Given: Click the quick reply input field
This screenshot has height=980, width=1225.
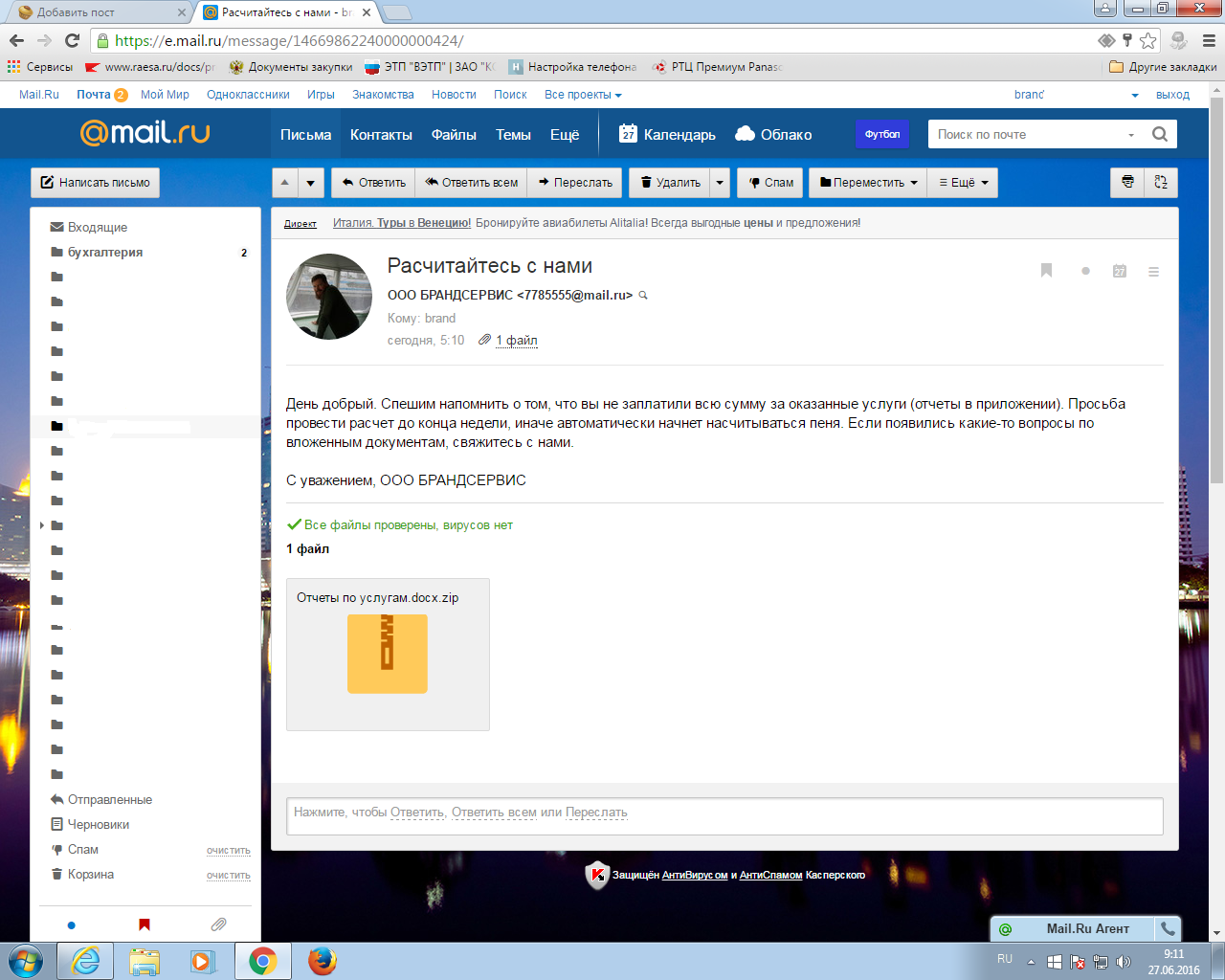Looking at the screenshot, I should (724, 813).
